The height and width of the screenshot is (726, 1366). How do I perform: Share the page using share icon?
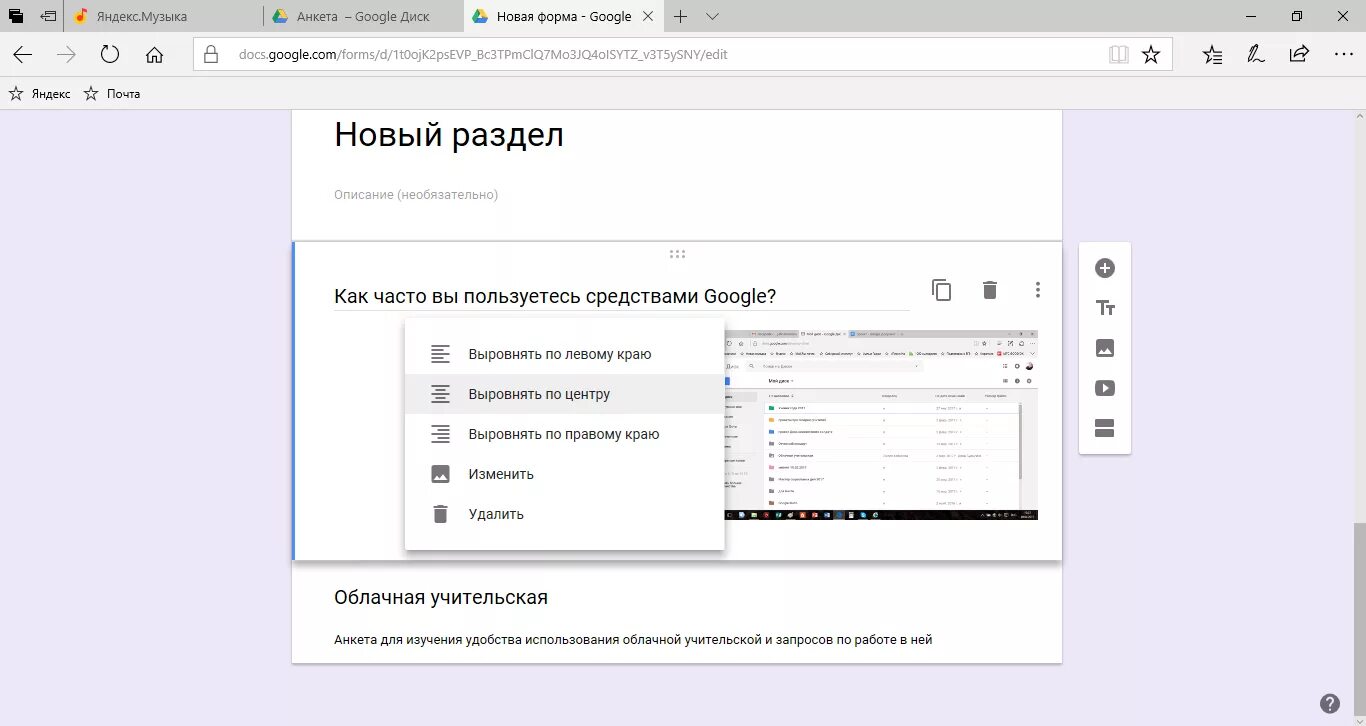tap(1299, 55)
